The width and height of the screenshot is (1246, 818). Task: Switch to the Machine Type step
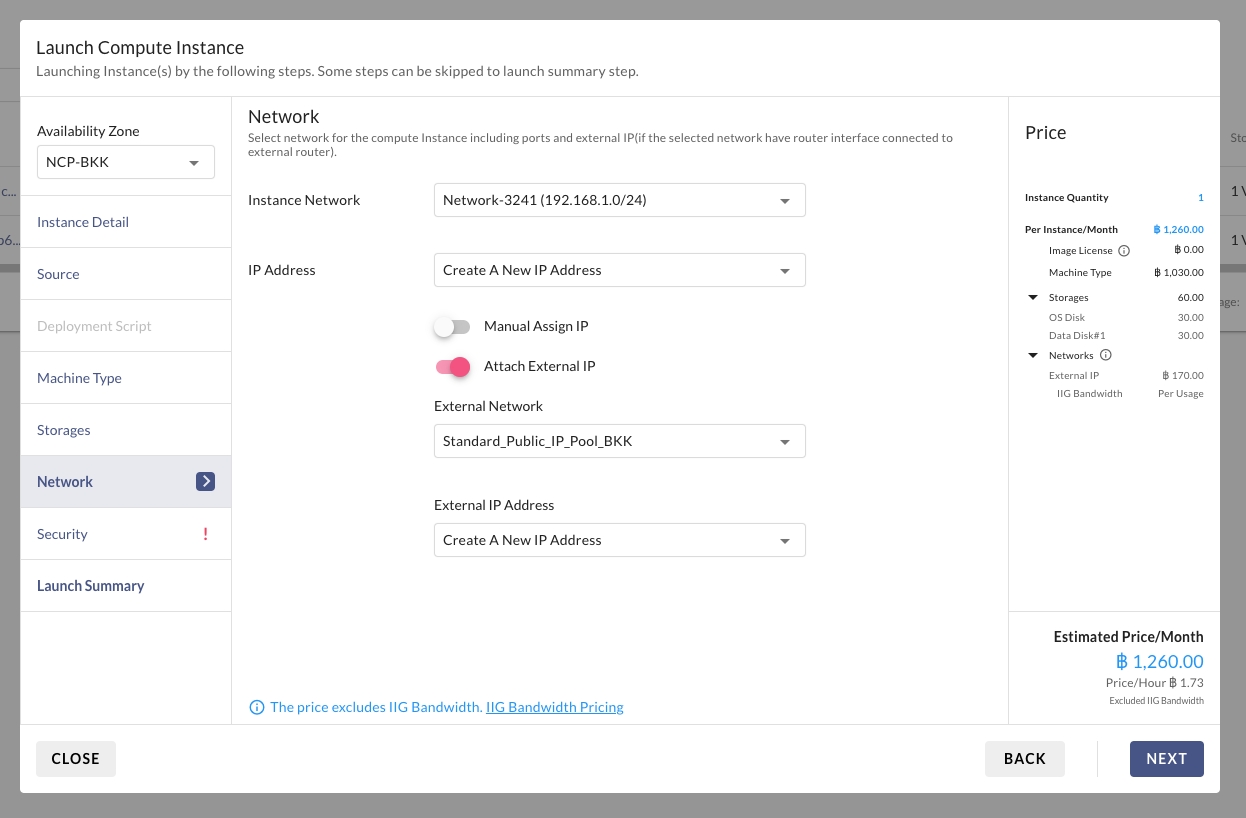tap(79, 378)
